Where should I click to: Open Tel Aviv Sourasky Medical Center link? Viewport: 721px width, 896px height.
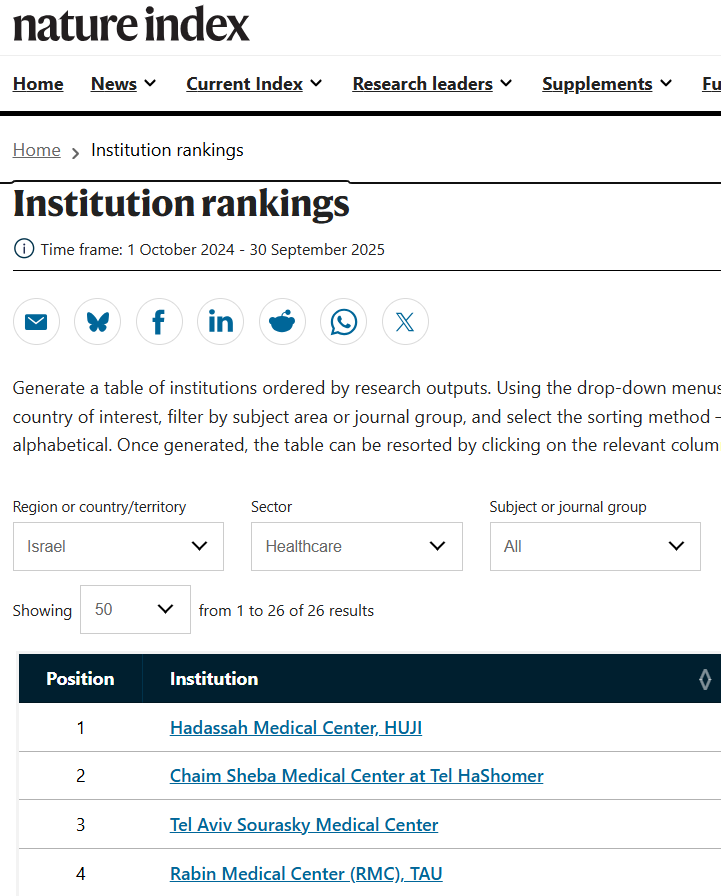(x=304, y=825)
